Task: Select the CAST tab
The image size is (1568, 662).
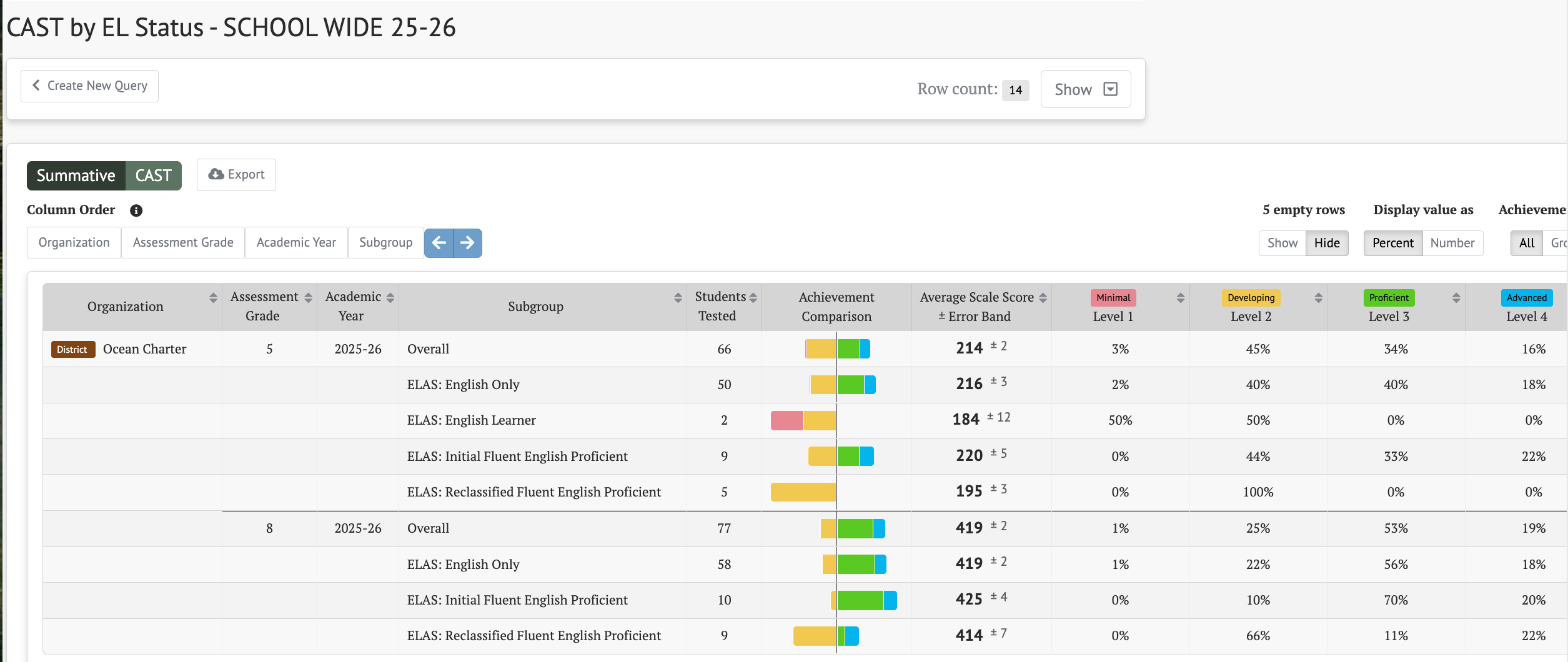Action: (154, 175)
